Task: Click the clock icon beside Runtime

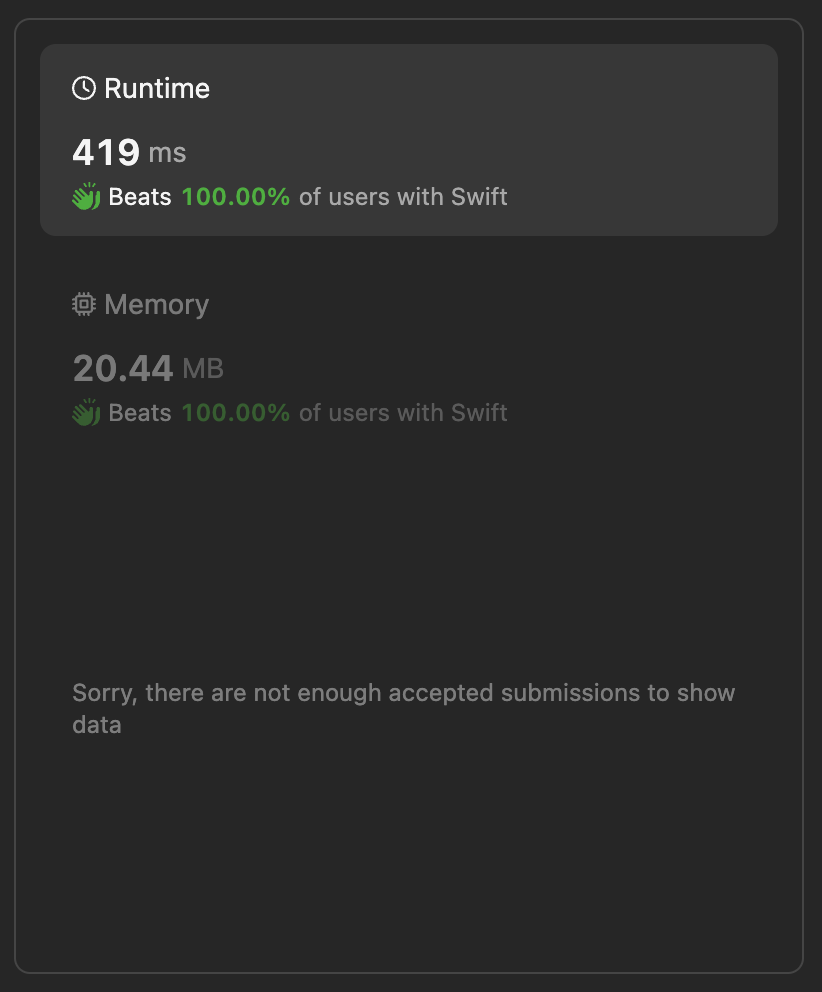Action: coord(84,88)
